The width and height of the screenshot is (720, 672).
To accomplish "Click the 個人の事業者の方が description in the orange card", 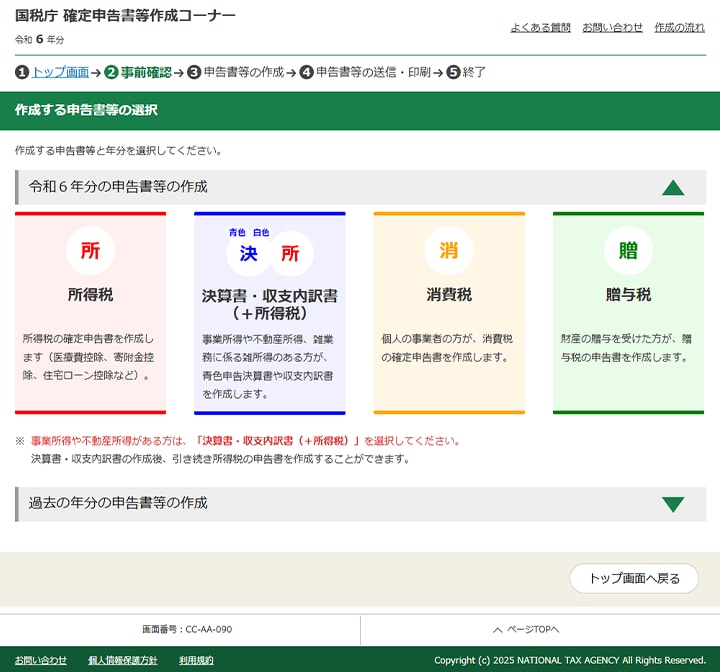I will [447, 348].
